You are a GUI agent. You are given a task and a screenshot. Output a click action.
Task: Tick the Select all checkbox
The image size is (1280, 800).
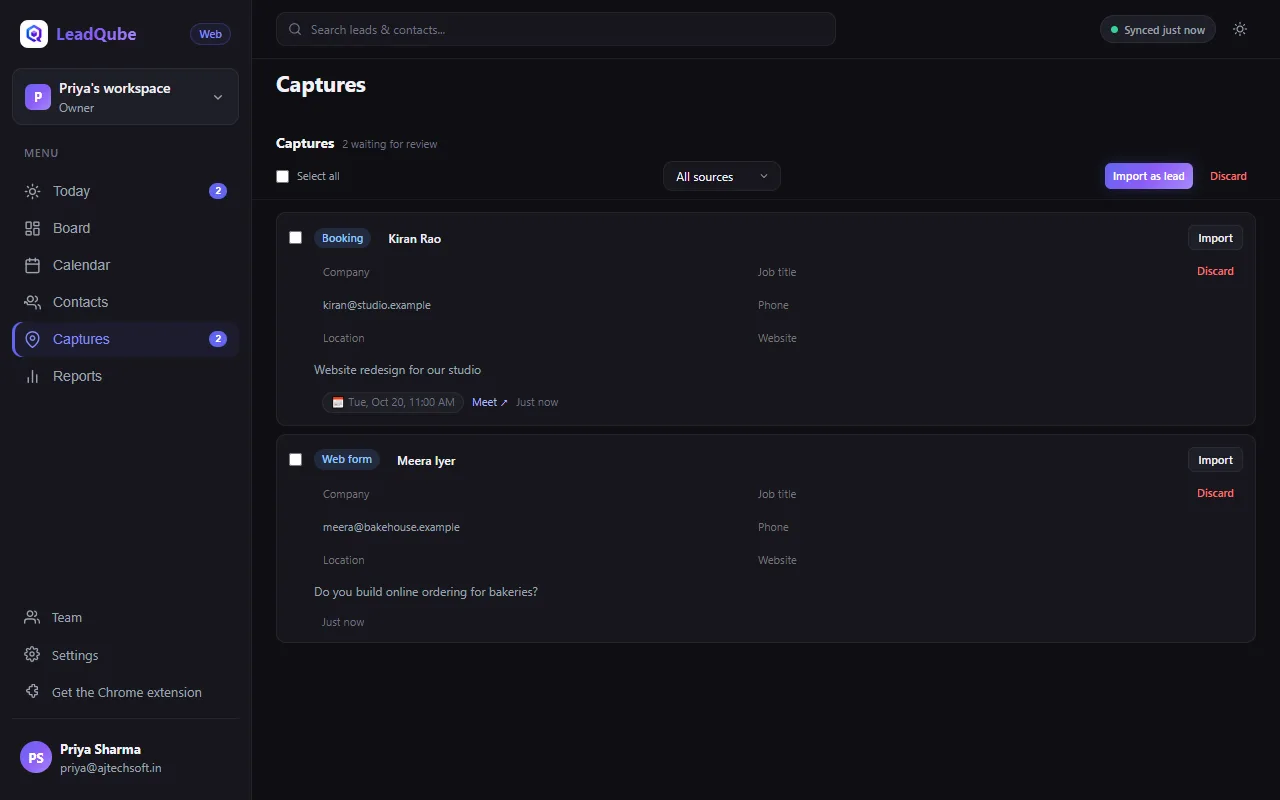(282, 176)
